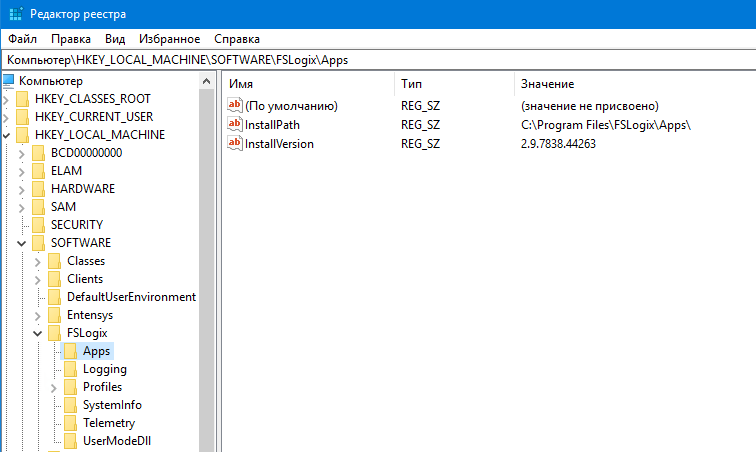
Task: Click SAM folder icon
Action: (38, 207)
